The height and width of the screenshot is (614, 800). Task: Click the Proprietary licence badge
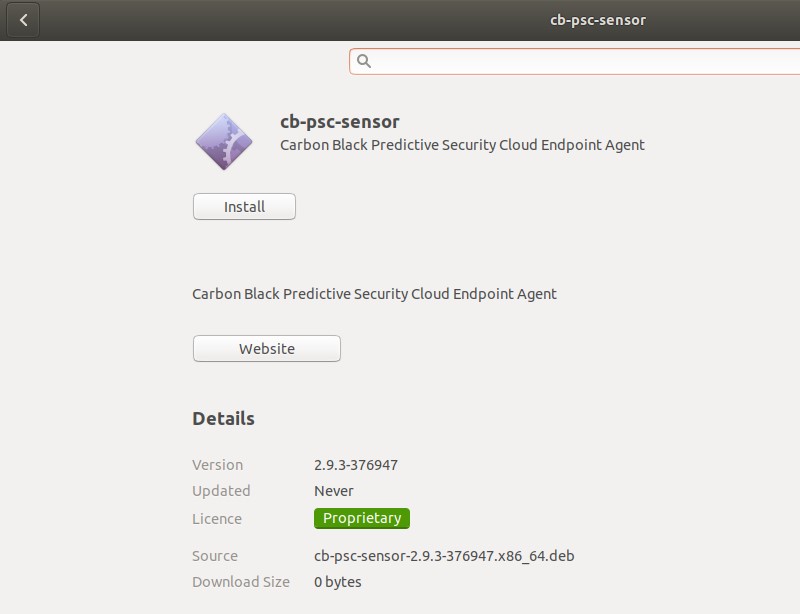[x=362, y=518]
